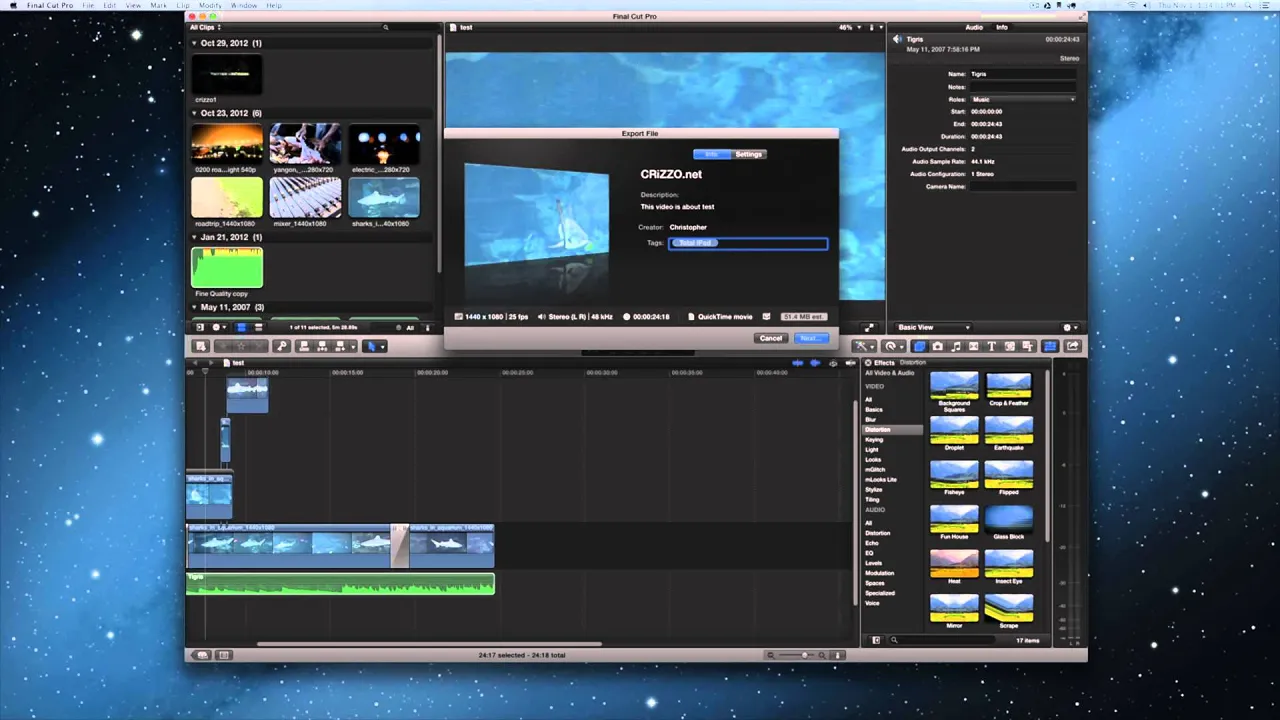Toggle the Inspector button in toolbar

tap(1050, 346)
